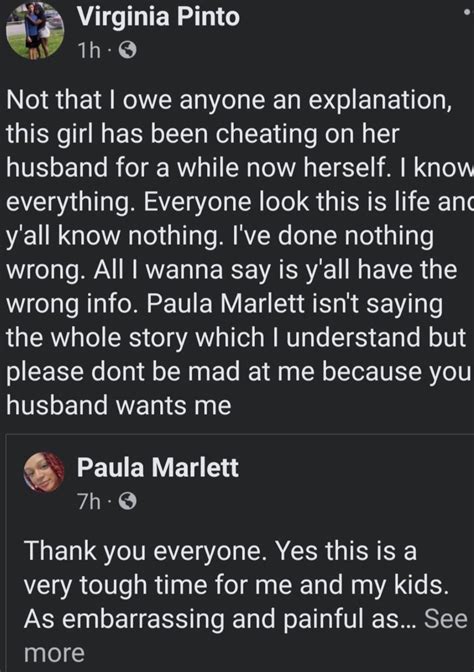The height and width of the screenshot is (672, 474).
Task: Click the globe privacy icon beside 7h
Action: point(127,501)
